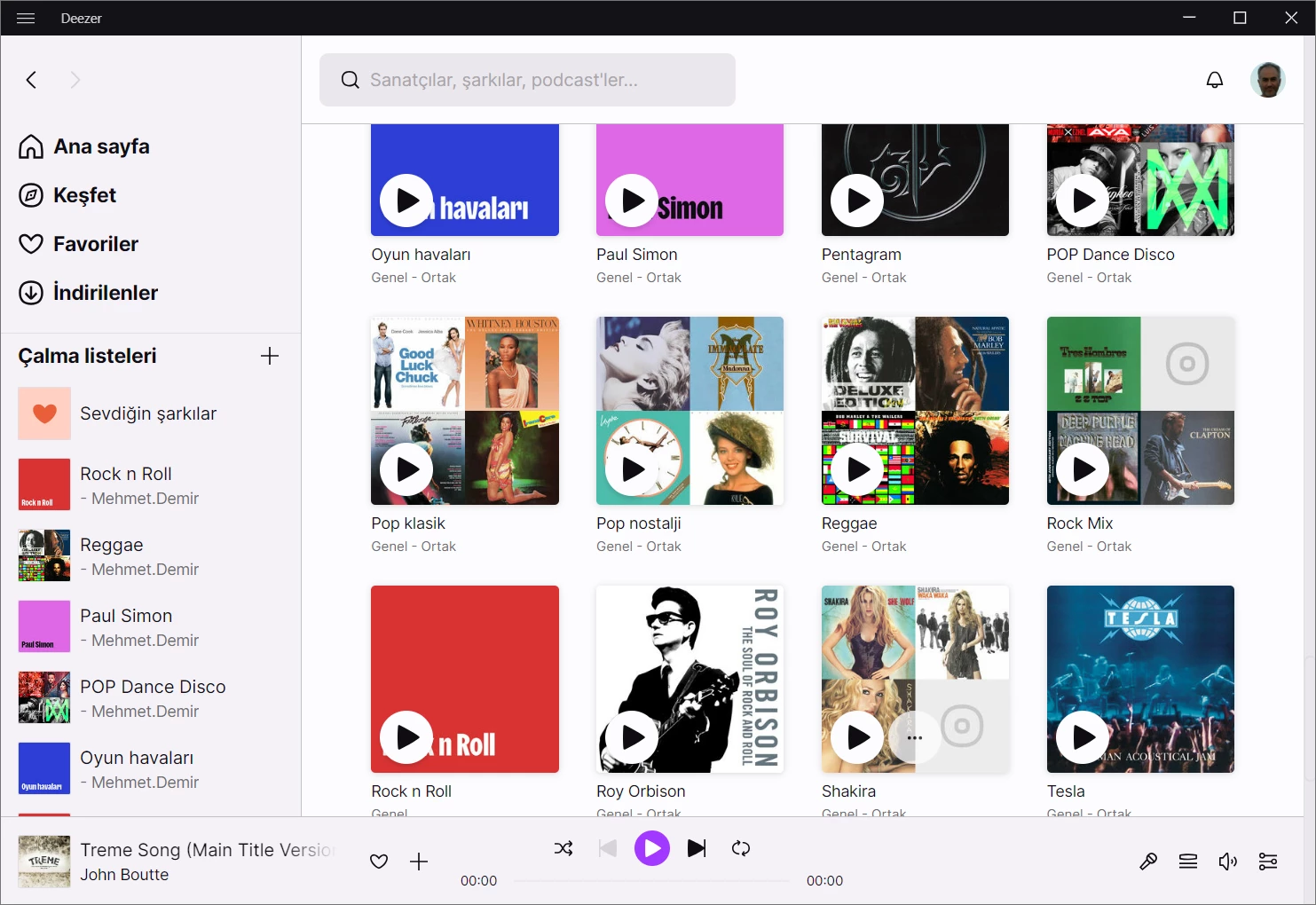
Task: Click the track progress bar
Action: point(651,881)
